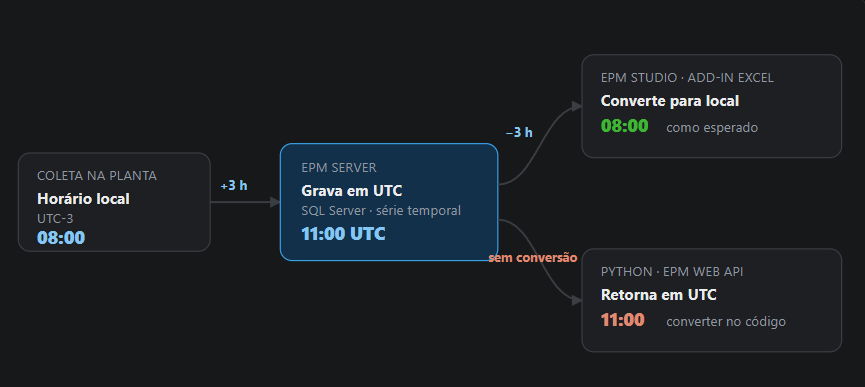Click the Retorna em UTC heading
Screen dimensions: 865x387
tap(659, 295)
